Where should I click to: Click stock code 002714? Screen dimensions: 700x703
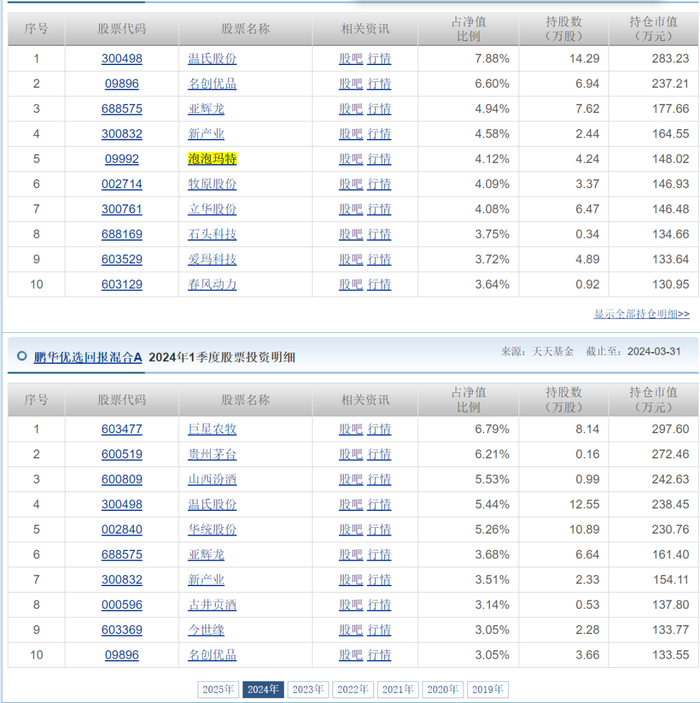click(122, 184)
